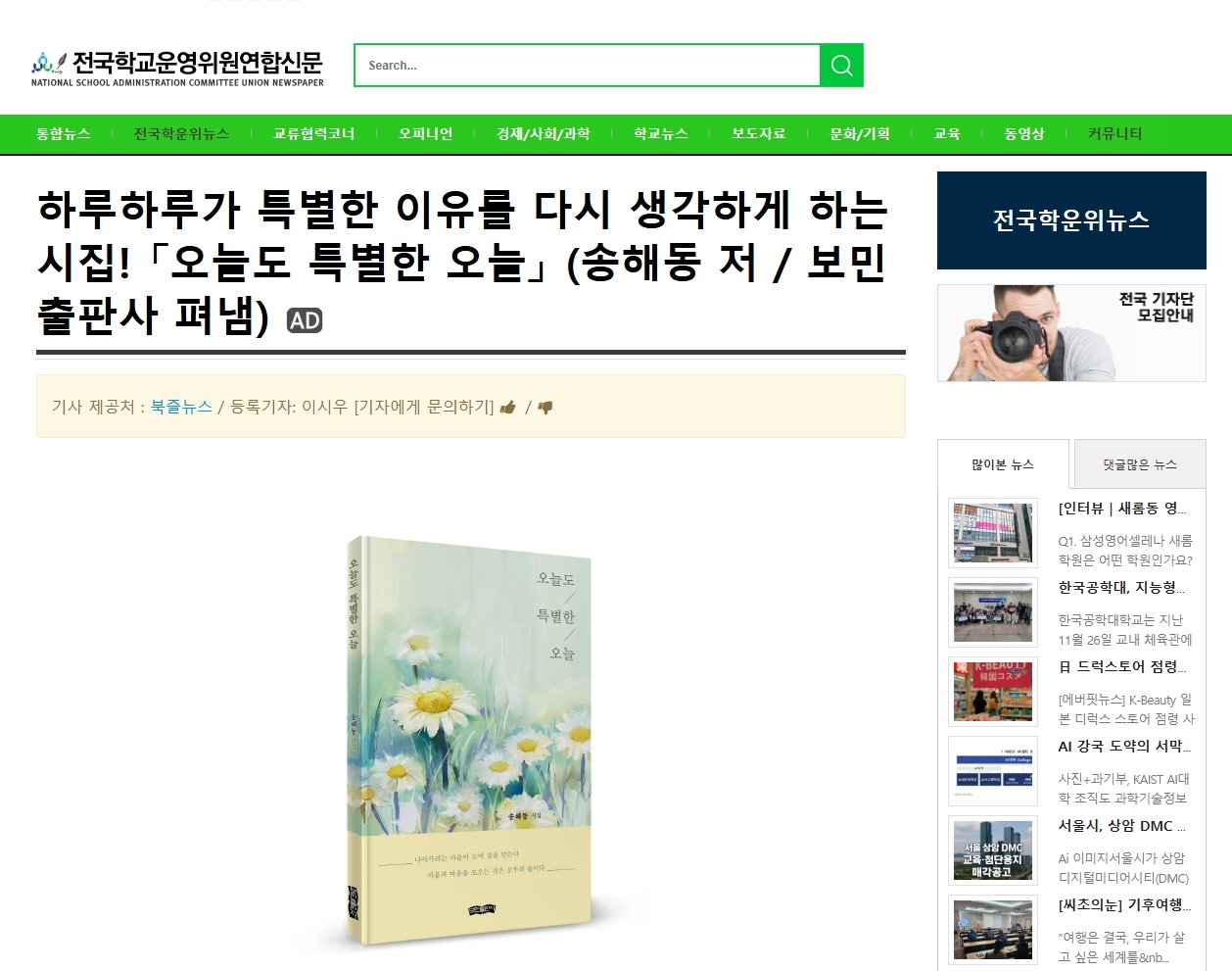Open the AI 강국 도약의 서막 article

click(x=1123, y=746)
